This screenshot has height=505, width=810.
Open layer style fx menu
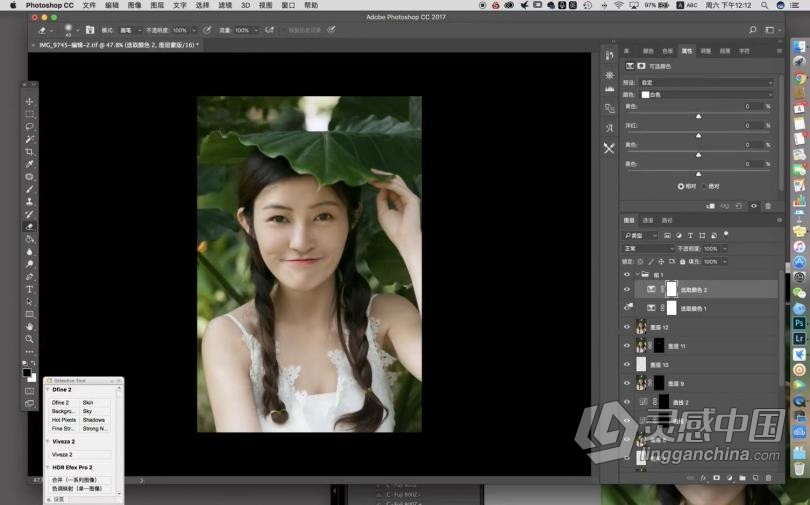coord(704,478)
